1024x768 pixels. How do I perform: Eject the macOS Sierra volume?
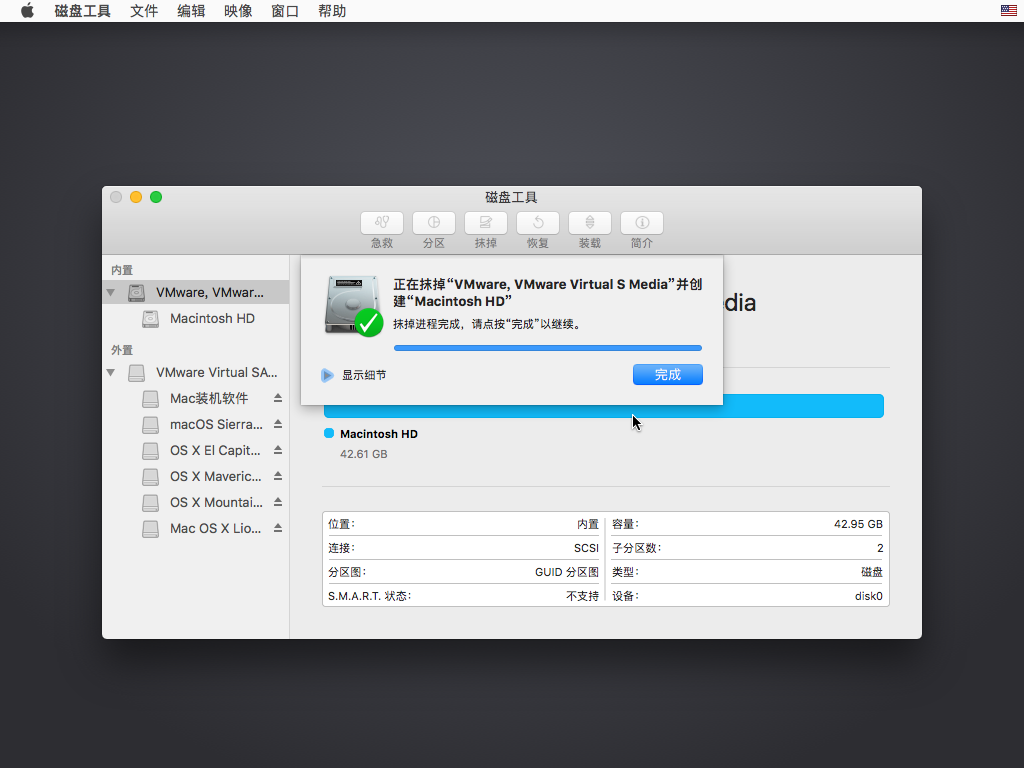tap(278, 424)
